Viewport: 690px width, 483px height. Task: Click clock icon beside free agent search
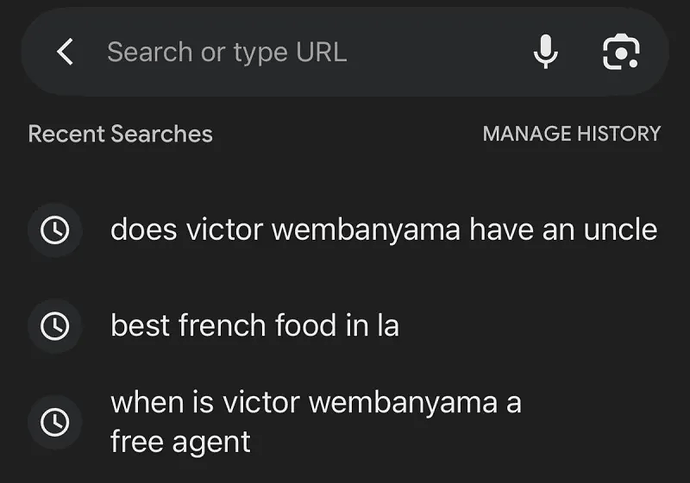pos(54,422)
